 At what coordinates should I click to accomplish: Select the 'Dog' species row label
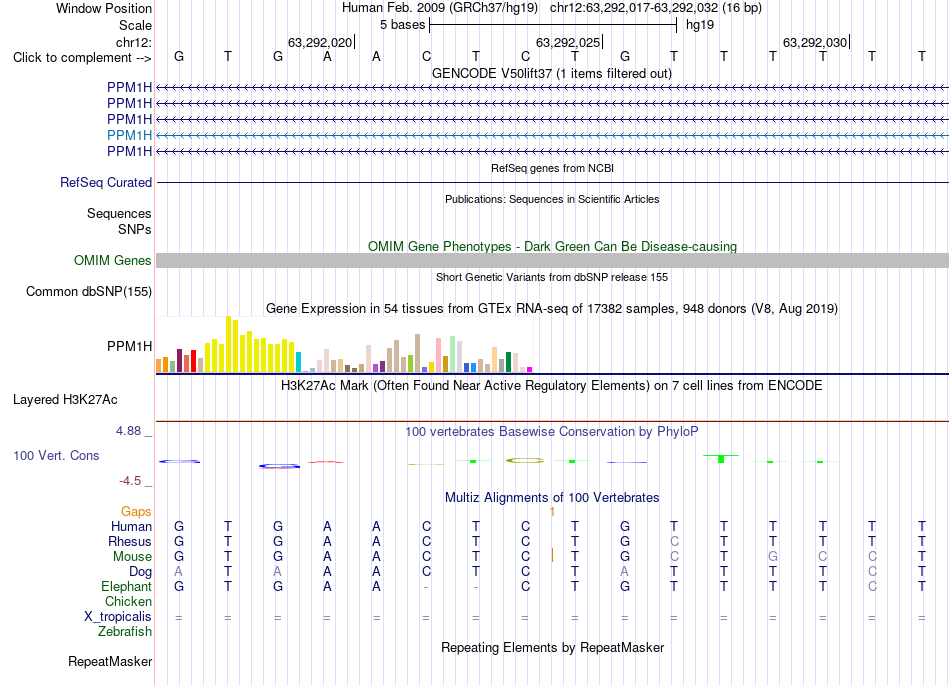tap(140, 572)
